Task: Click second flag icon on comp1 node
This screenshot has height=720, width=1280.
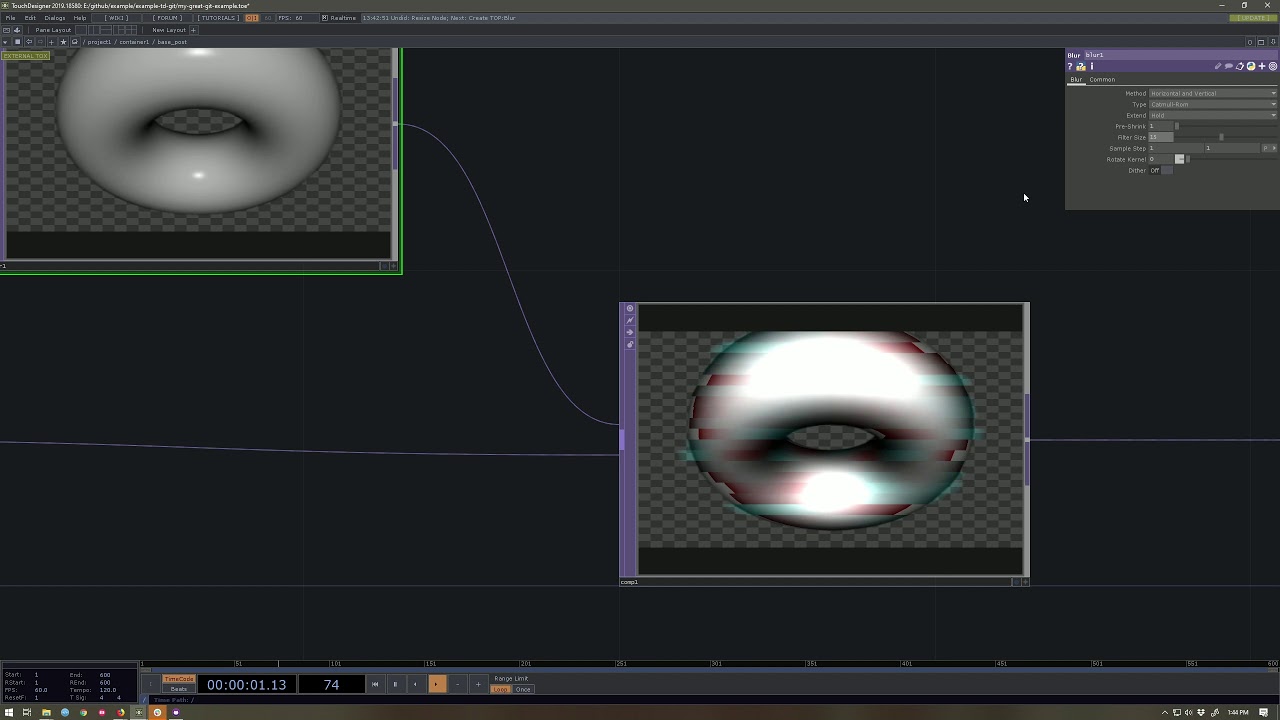Action: (x=630, y=321)
